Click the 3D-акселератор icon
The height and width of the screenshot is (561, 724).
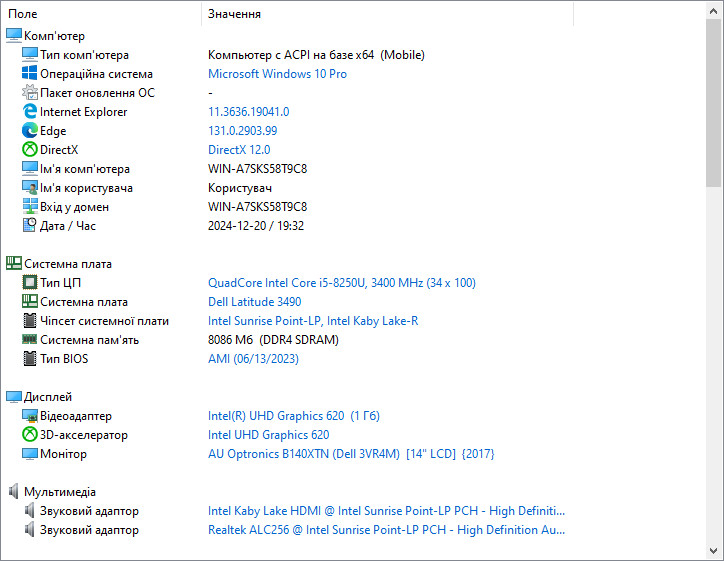pos(30,434)
